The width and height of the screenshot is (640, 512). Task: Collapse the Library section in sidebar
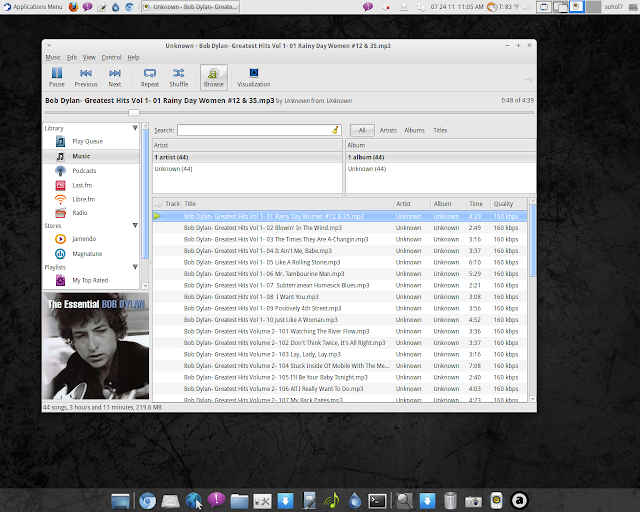point(135,128)
